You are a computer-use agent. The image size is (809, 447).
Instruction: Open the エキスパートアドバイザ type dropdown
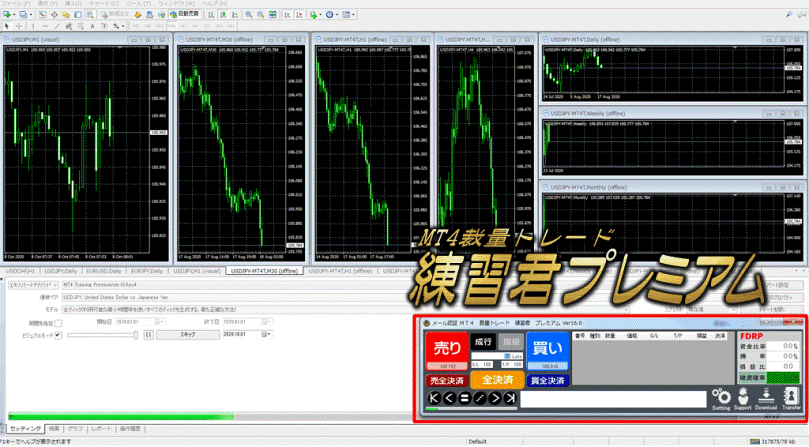[55, 285]
